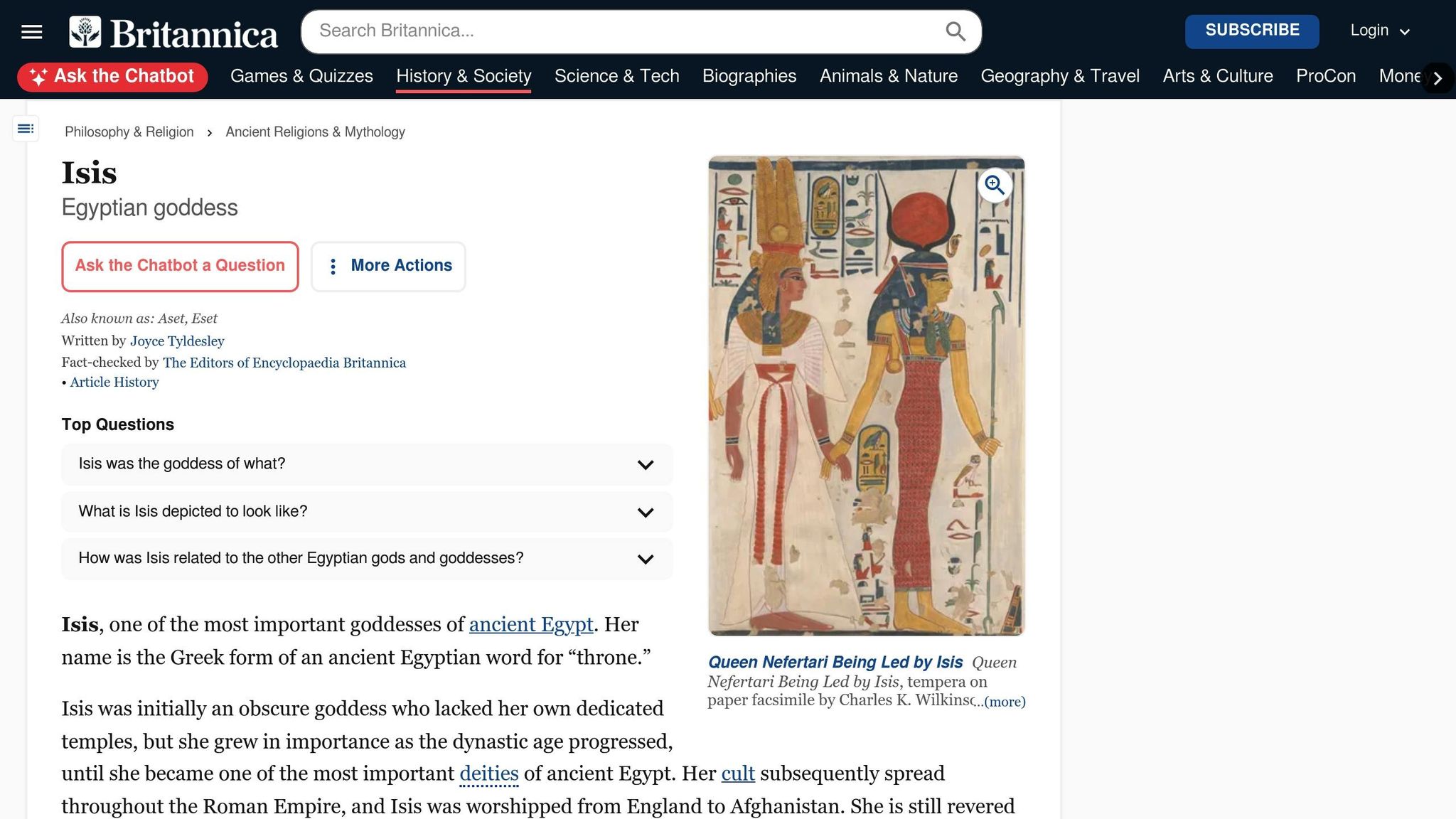Open the Games & Quizzes menu
The width and height of the screenshot is (1456, 819).
[x=301, y=76]
